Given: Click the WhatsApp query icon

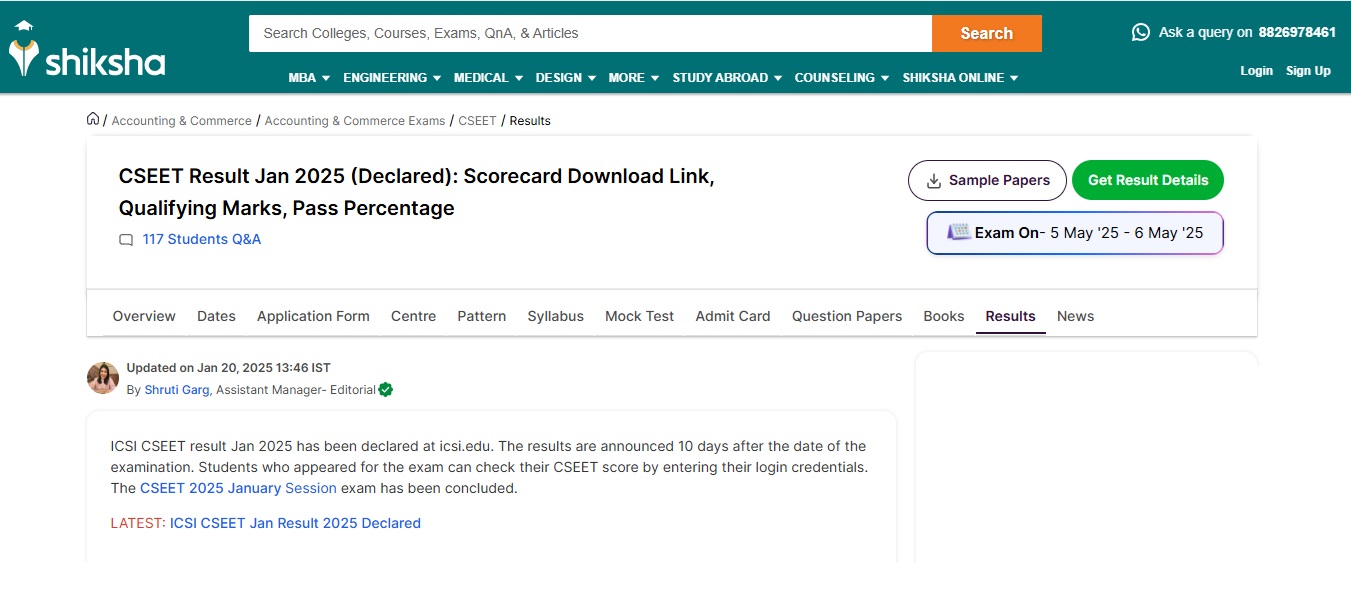Looking at the screenshot, I should (x=1140, y=32).
